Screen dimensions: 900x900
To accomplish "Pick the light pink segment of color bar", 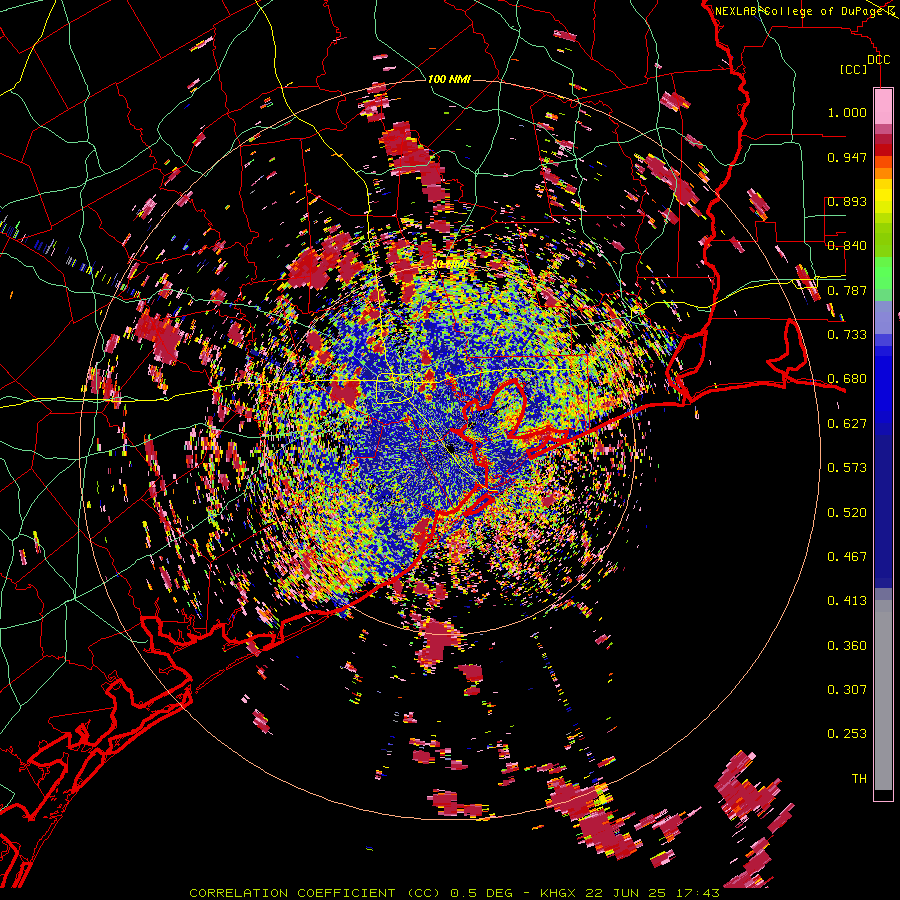I will [883, 107].
